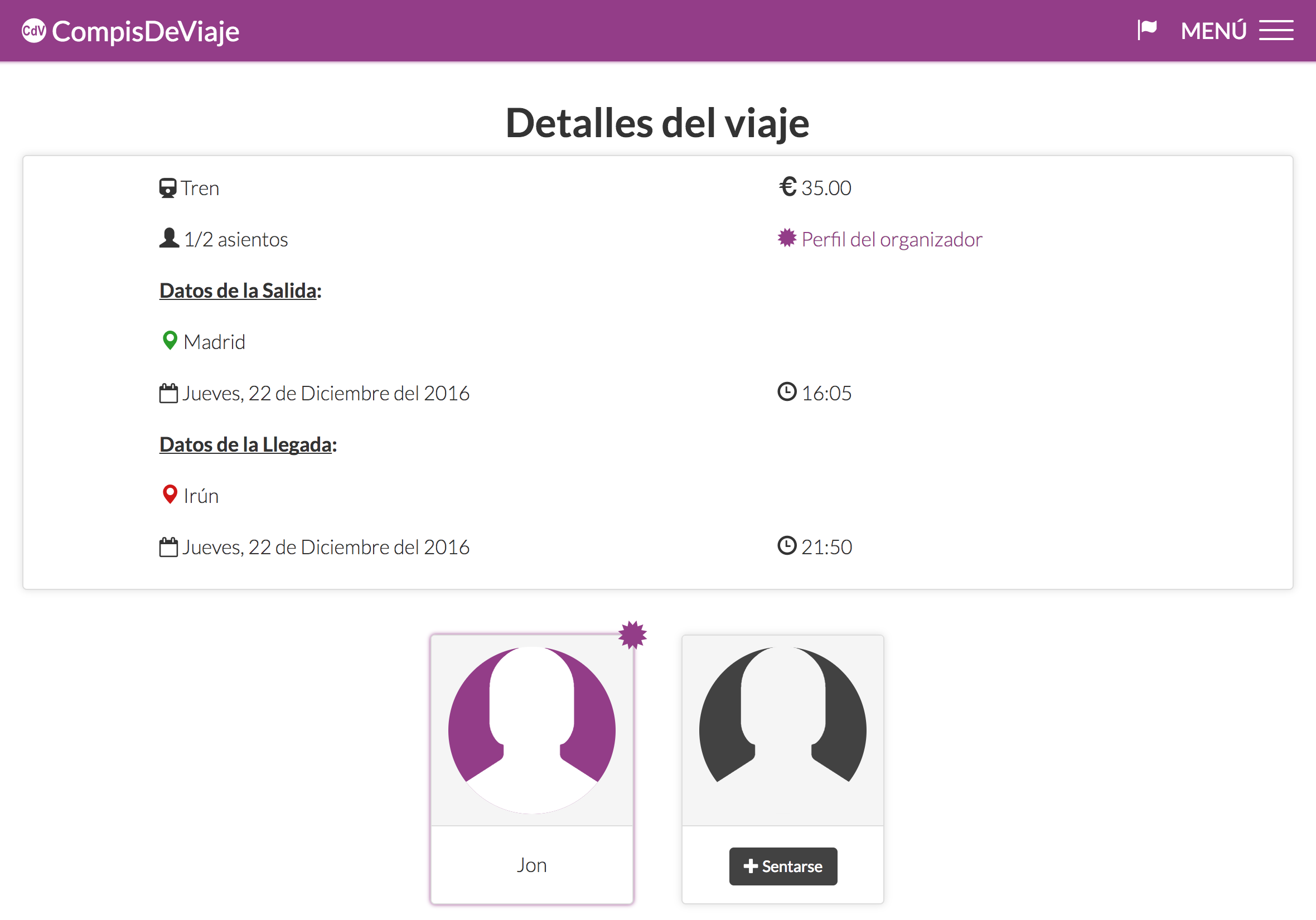Click Jon's purple avatar image
Image resolution: width=1316 pixels, height=920 pixels.
(x=531, y=730)
